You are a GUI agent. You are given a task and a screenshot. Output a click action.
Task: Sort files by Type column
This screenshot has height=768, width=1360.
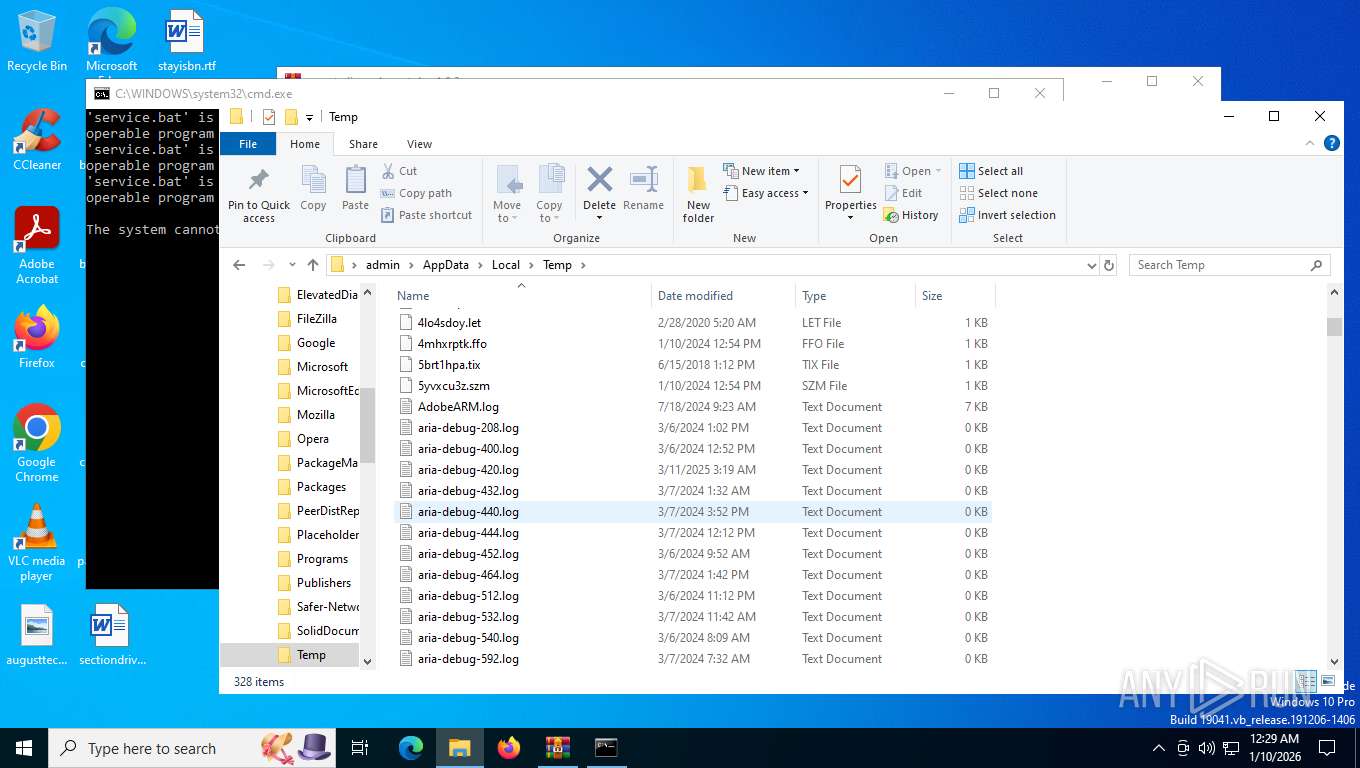pos(855,295)
